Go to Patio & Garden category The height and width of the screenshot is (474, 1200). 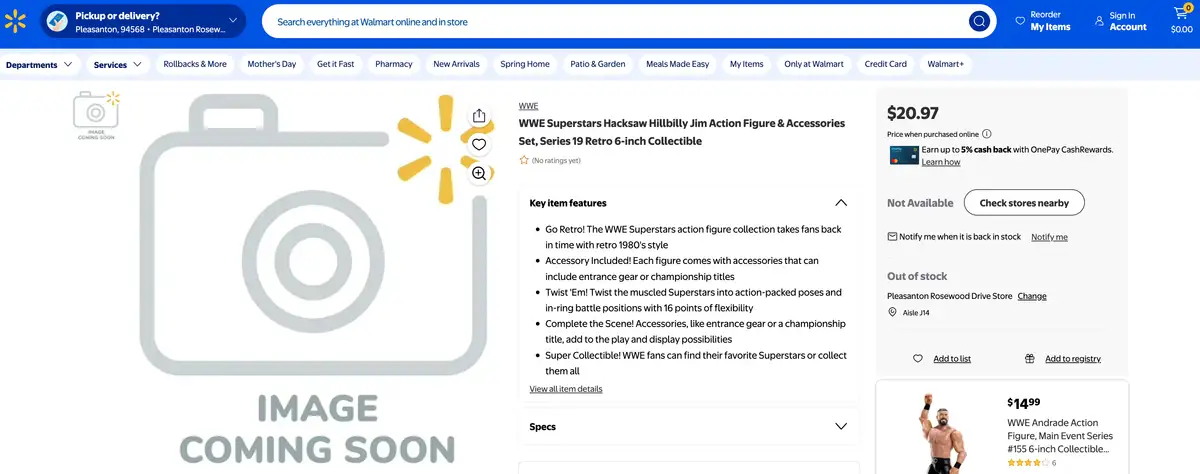coord(597,64)
